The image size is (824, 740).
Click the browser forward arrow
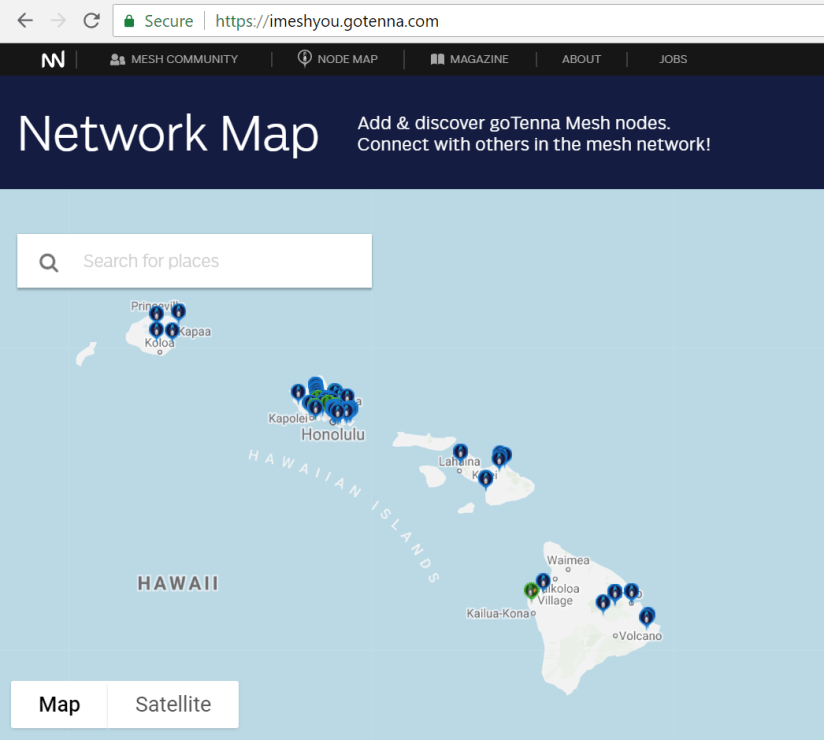click(x=58, y=20)
